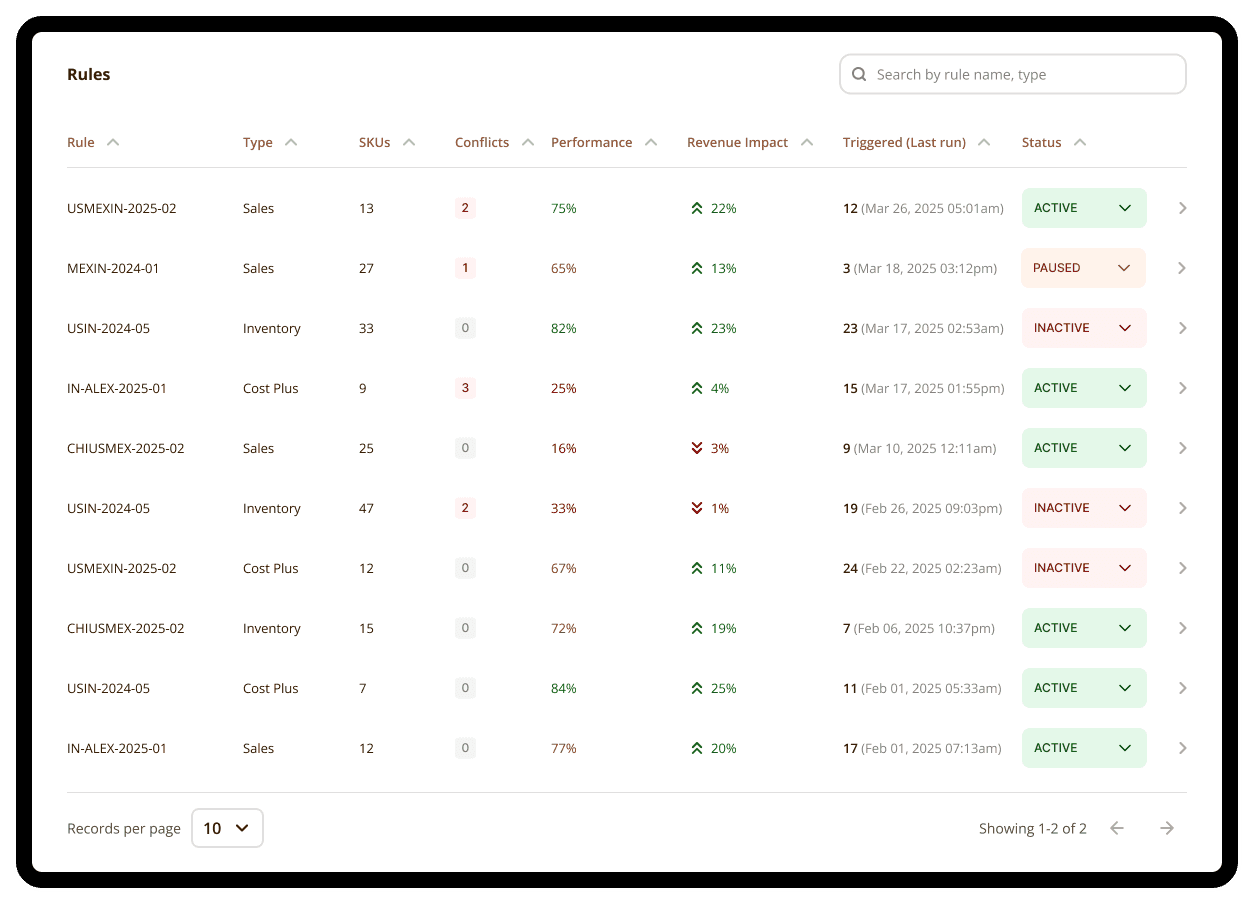Click the Type column header label

point(258,142)
